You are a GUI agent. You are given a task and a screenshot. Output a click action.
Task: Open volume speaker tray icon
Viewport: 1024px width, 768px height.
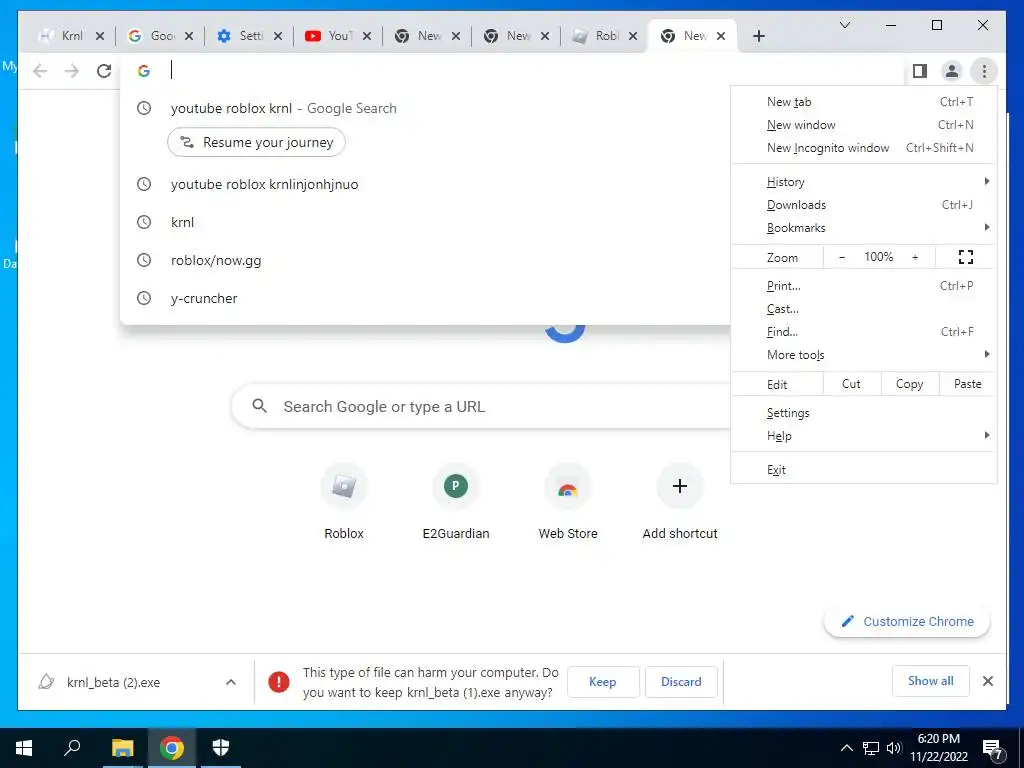(894, 748)
